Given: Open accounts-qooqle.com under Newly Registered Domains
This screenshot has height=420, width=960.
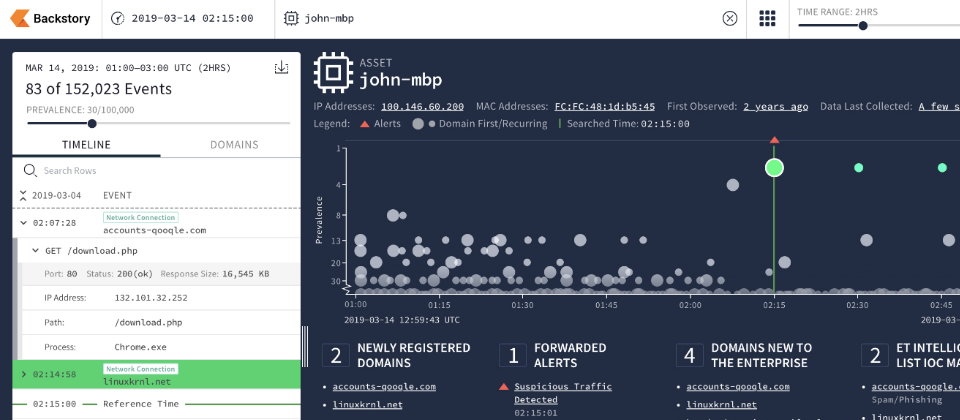Looking at the screenshot, I should point(384,386).
